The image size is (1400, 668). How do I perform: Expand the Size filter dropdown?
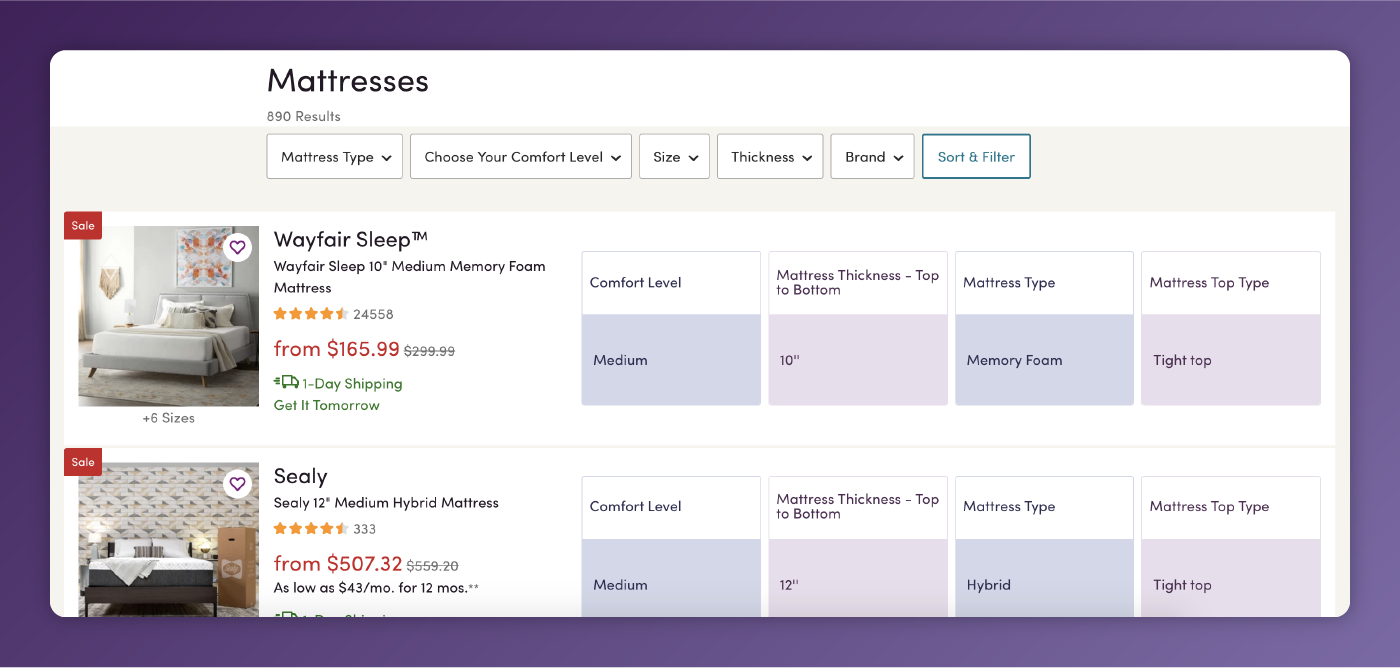(675, 157)
